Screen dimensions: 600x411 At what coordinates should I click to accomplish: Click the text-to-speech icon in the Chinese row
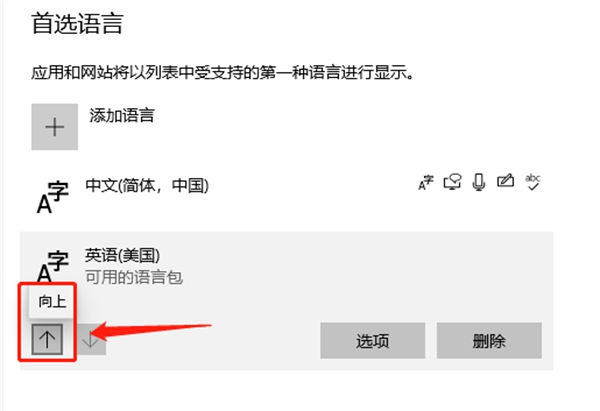452,182
